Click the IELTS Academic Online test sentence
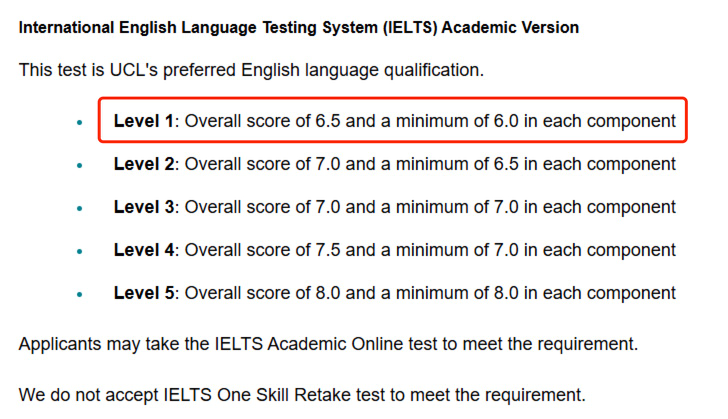 [328, 345]
